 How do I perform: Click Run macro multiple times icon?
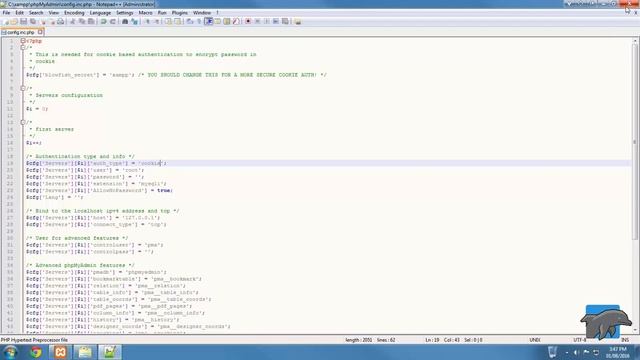[x=276, y=21]
